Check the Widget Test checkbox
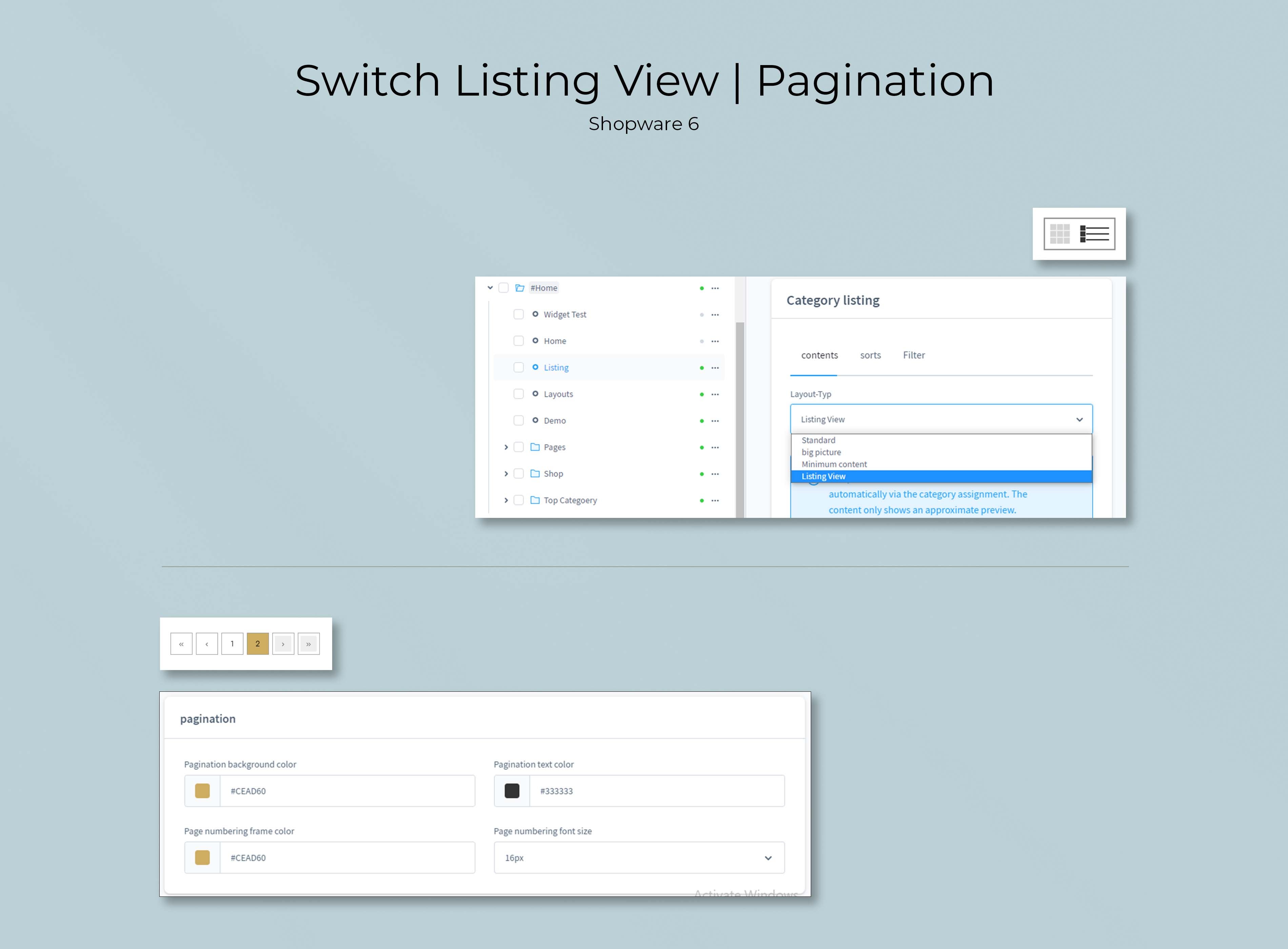1288x949 pixels. click(x=519, y=314)
